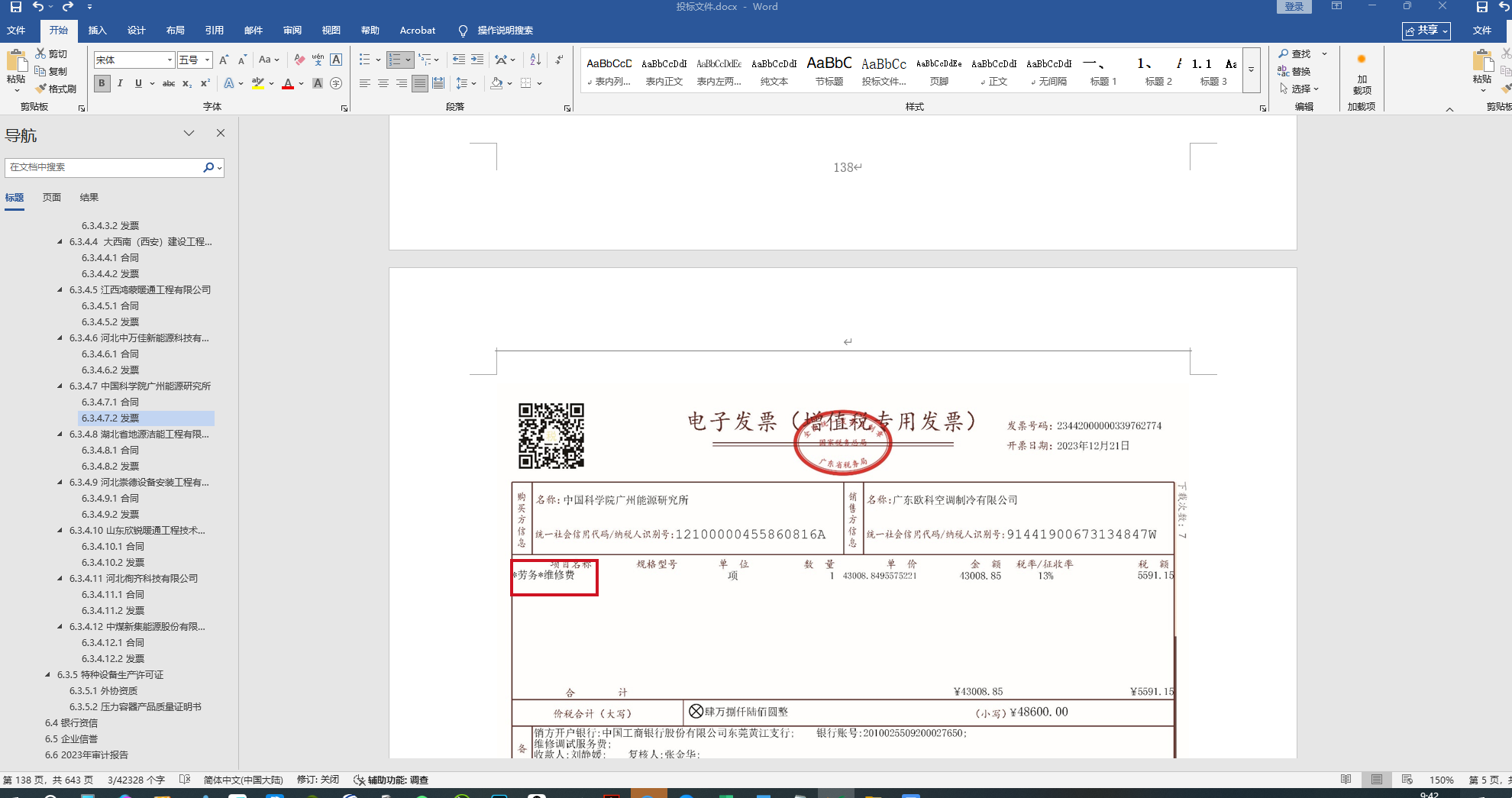Click the 查找 (Find) button
Screen dimensions: 1512x798
1296,53
